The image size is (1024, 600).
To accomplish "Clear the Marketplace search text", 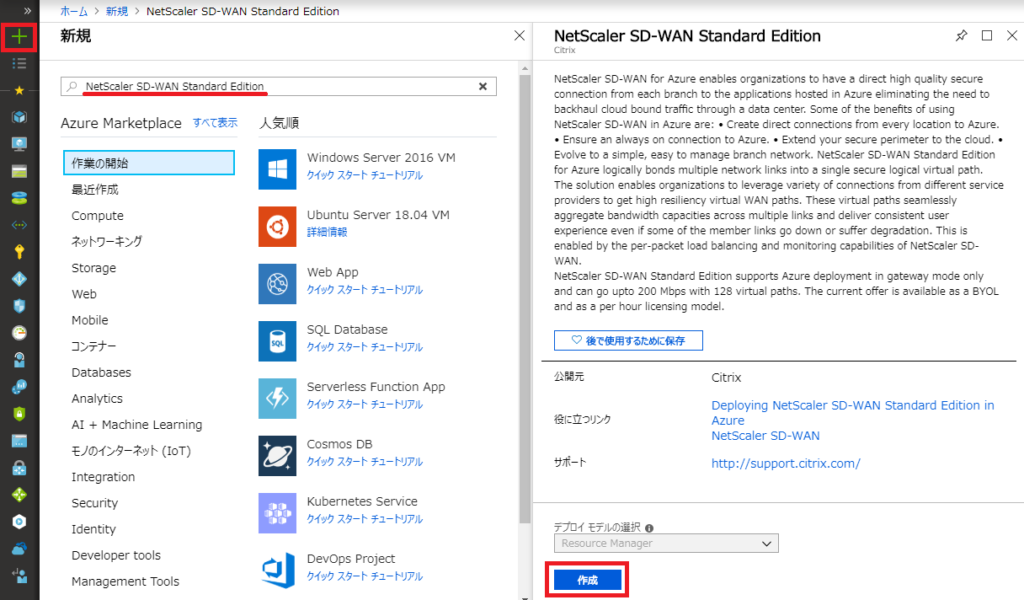I will [483, 86].
